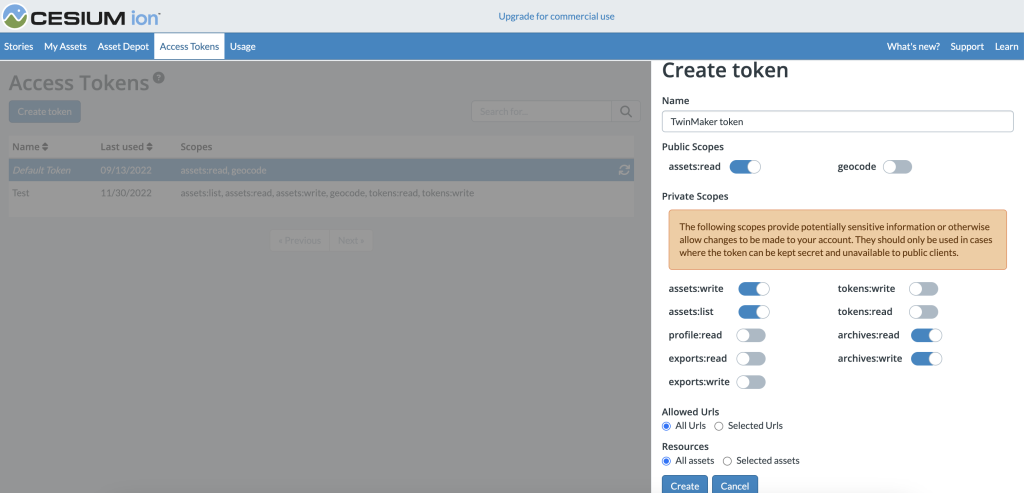Viewport: 1024px width, 493px height.
Task: Enable the tokens:read scope
Action: 923,312
